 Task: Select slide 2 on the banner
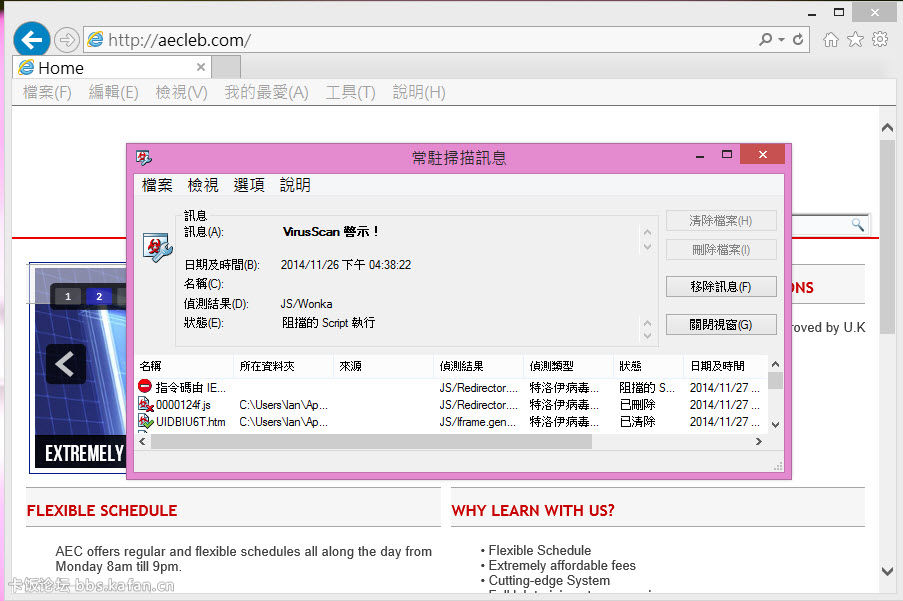coord(99,296)
